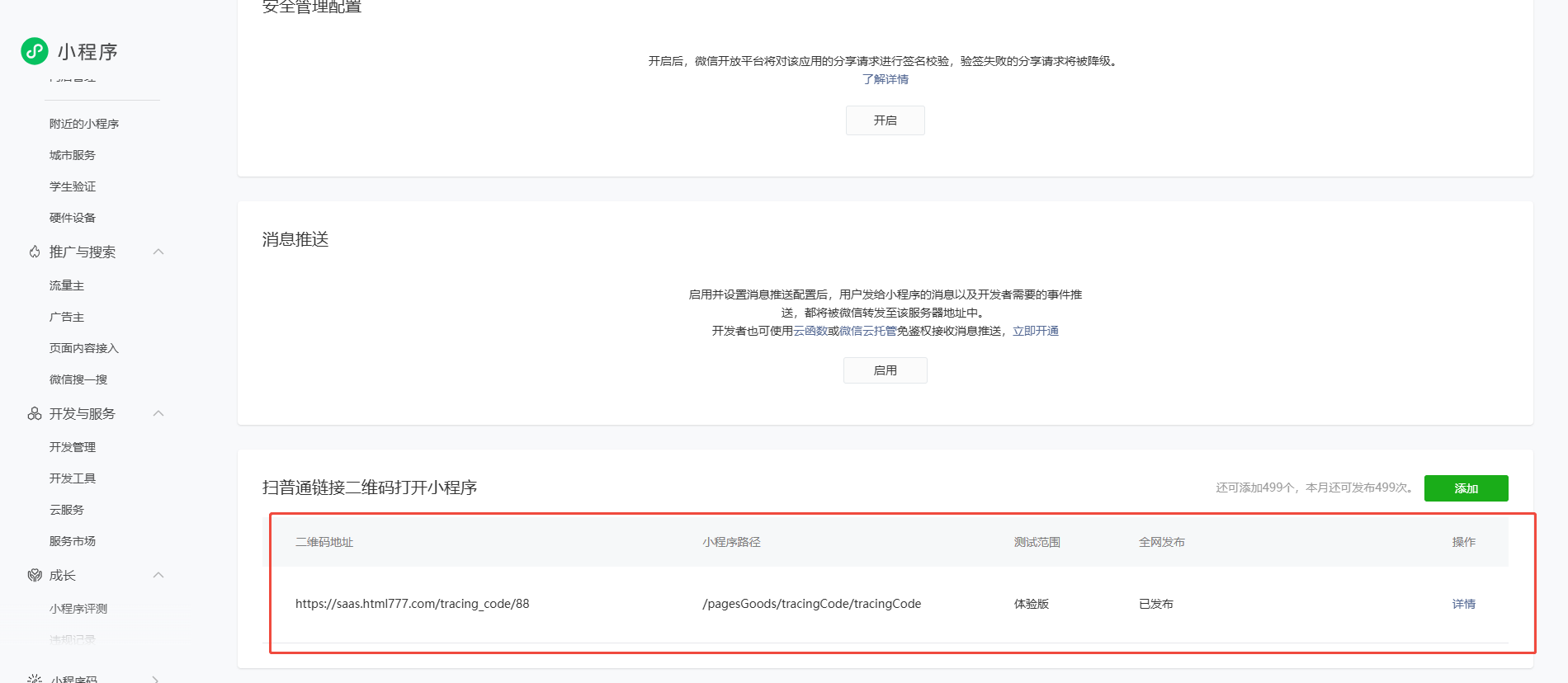Click the 小程序码 sparkle icon
Screen dimensions: 1568x683
pyautogui.click(x=35, y=679)
